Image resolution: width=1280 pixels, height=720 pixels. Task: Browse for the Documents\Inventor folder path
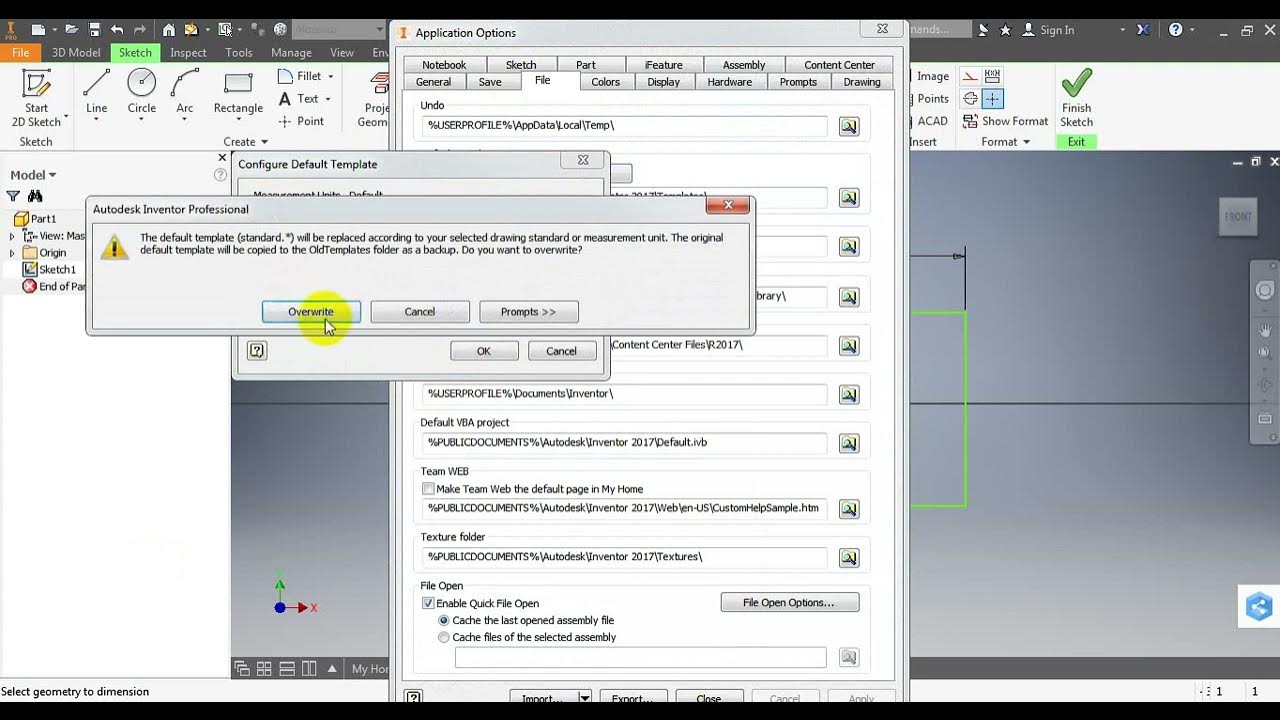coord(849,394)
